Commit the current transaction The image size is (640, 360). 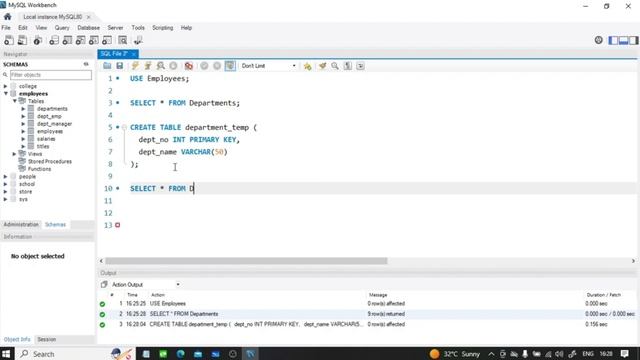(204, 66)
